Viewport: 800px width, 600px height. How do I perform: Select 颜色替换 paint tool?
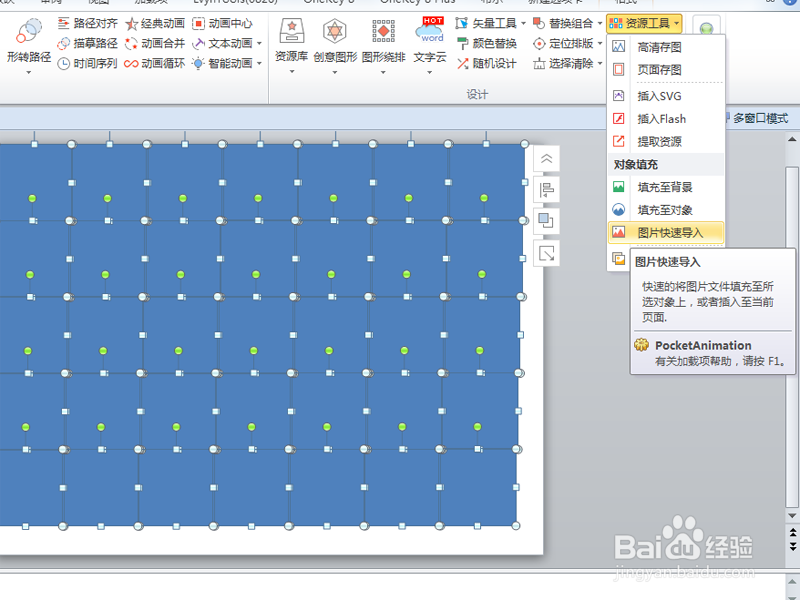click(487, 43)
